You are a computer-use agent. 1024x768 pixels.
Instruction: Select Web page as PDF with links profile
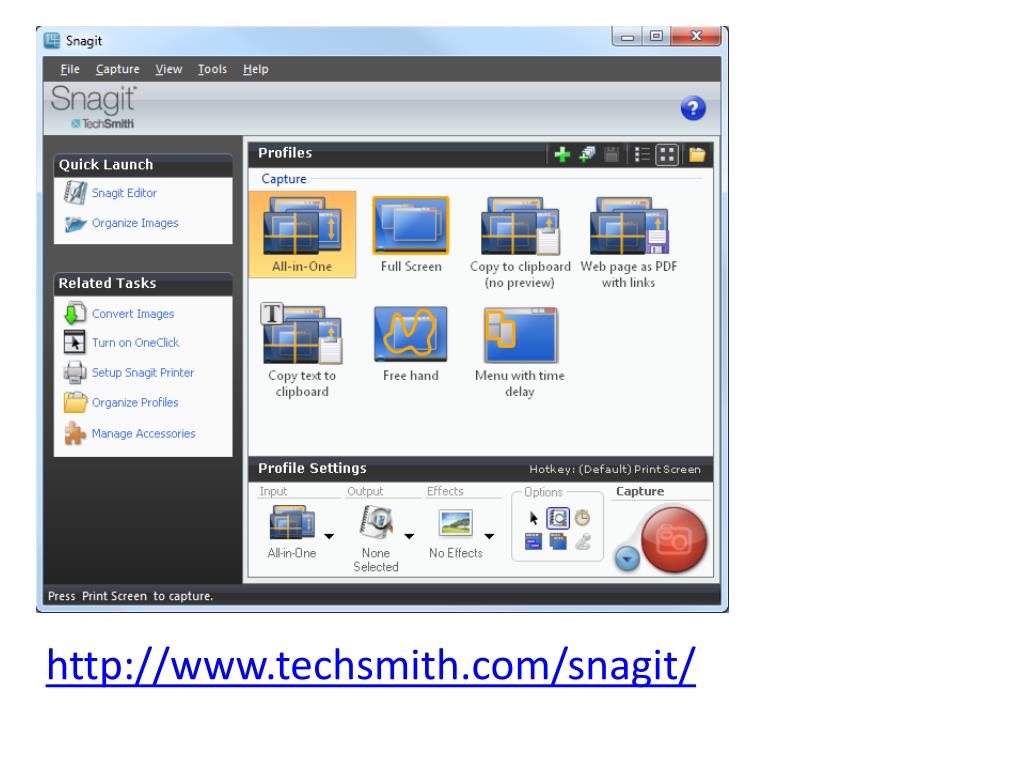628,243
